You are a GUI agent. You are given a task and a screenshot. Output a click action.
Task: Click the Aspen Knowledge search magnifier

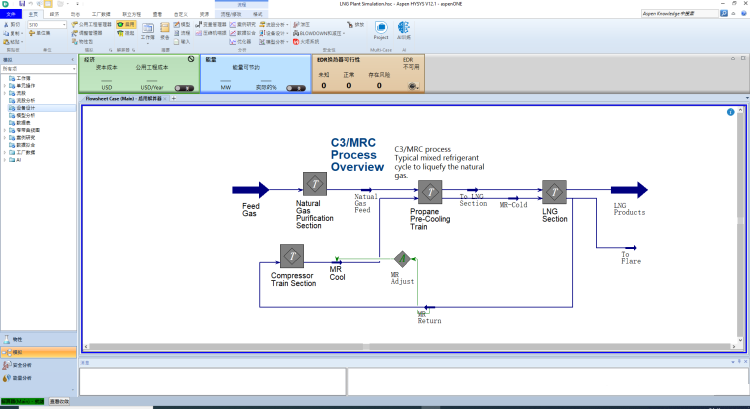724,13
